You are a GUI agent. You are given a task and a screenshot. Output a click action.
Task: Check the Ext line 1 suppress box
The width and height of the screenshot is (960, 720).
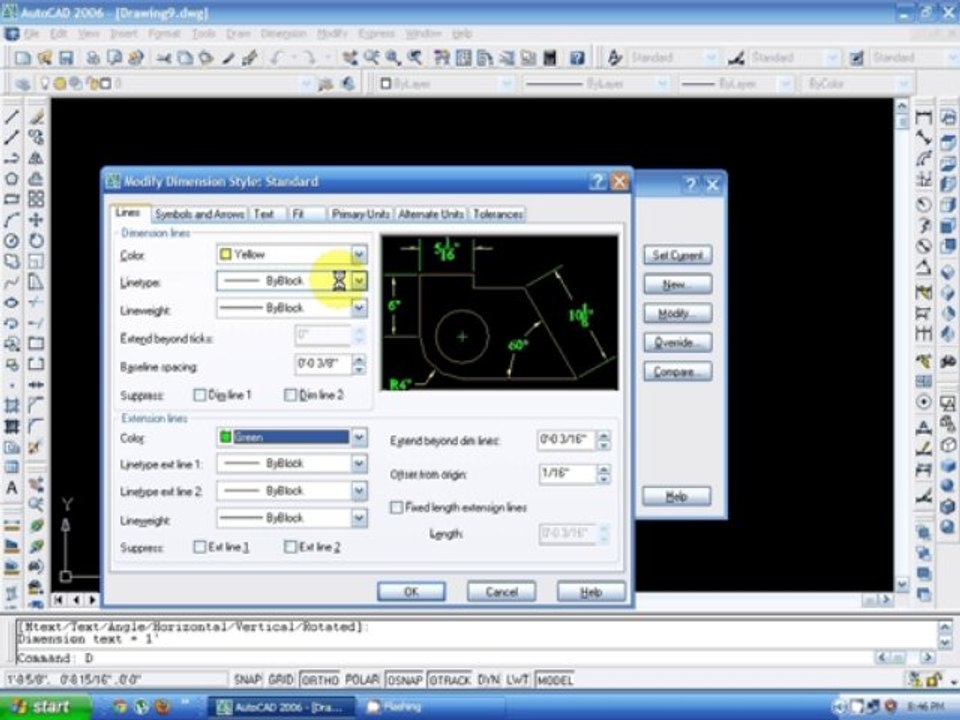point(200,546)
